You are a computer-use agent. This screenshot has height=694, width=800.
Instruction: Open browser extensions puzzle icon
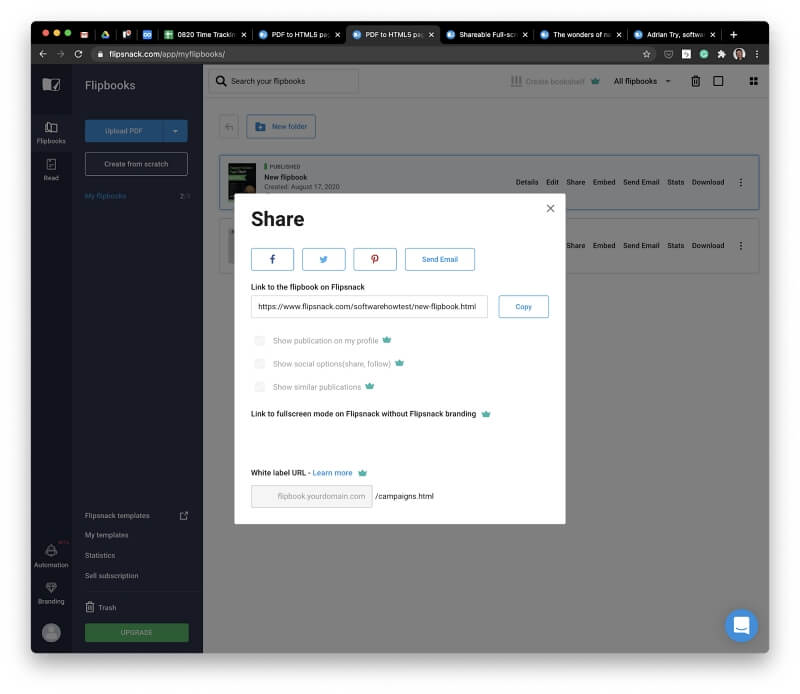tap(721, 54)
